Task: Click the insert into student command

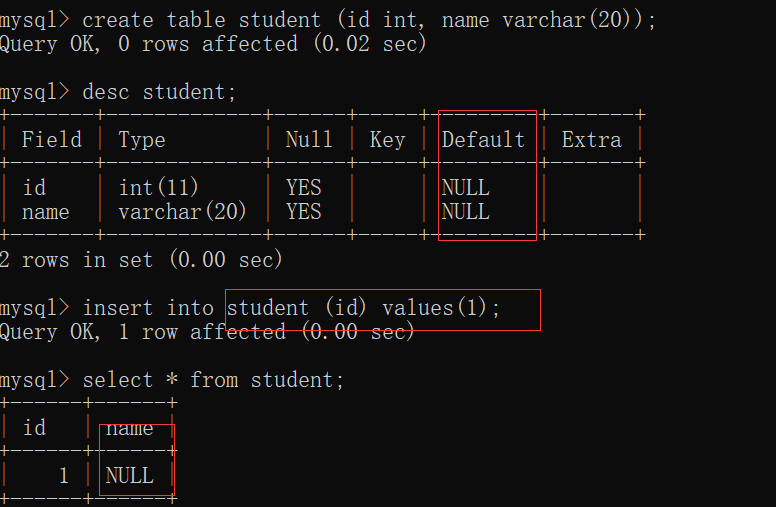Action: click(290, 308)
